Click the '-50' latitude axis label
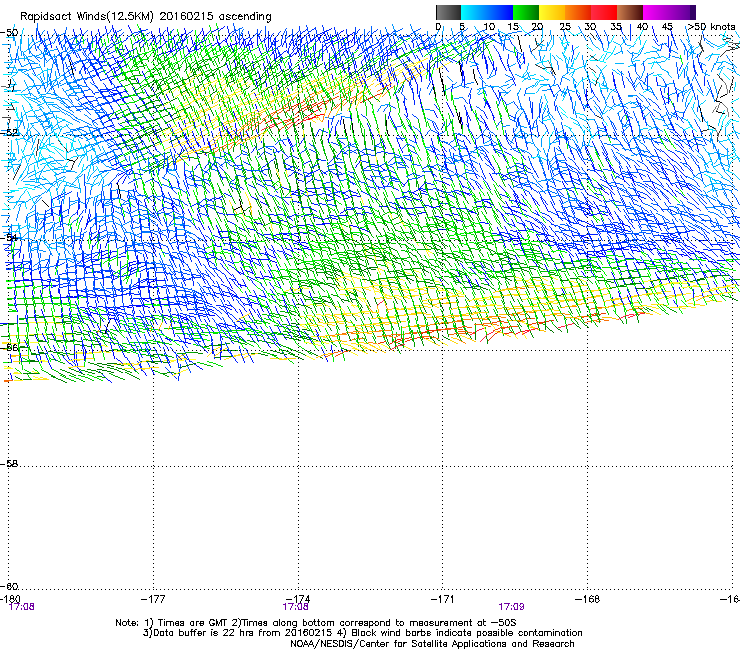The width and height of the screenshot is (740, 650). [9, 33]
